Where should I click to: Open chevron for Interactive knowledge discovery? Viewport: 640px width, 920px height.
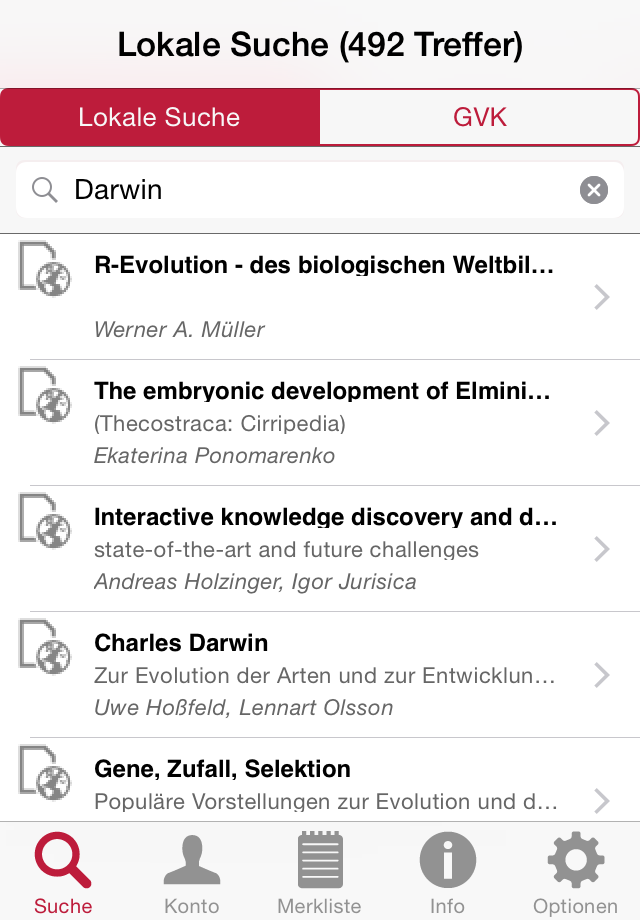pos(601,549)
